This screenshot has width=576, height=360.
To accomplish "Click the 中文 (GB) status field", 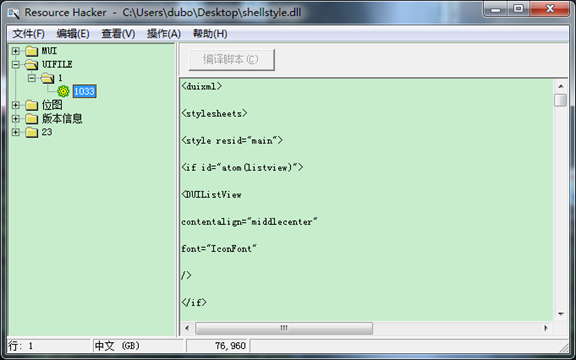I will click(x=138, y=346).
